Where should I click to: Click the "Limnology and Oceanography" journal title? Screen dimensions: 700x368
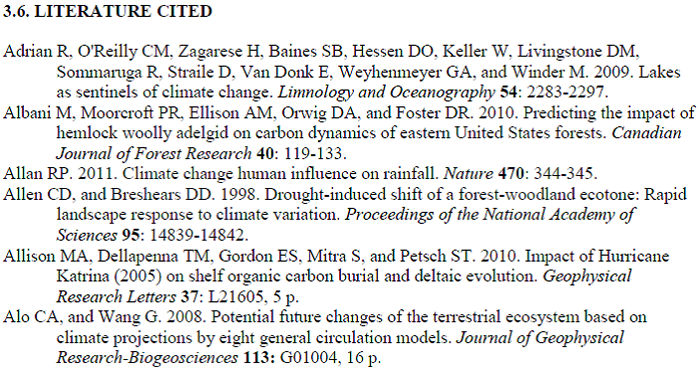(x=387, y=92)
